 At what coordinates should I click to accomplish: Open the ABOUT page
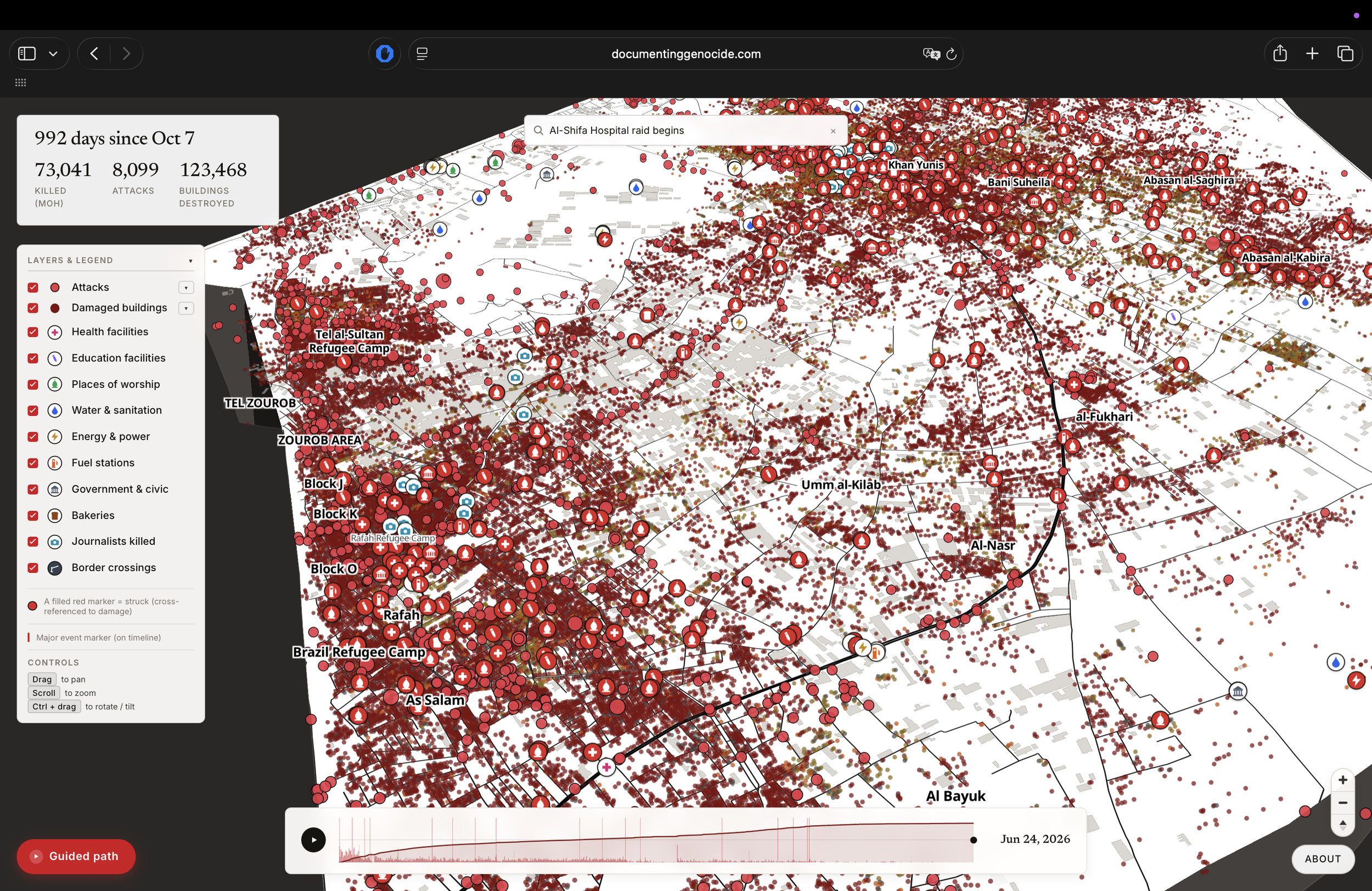pyautogui.click(x=1323, y=859)
